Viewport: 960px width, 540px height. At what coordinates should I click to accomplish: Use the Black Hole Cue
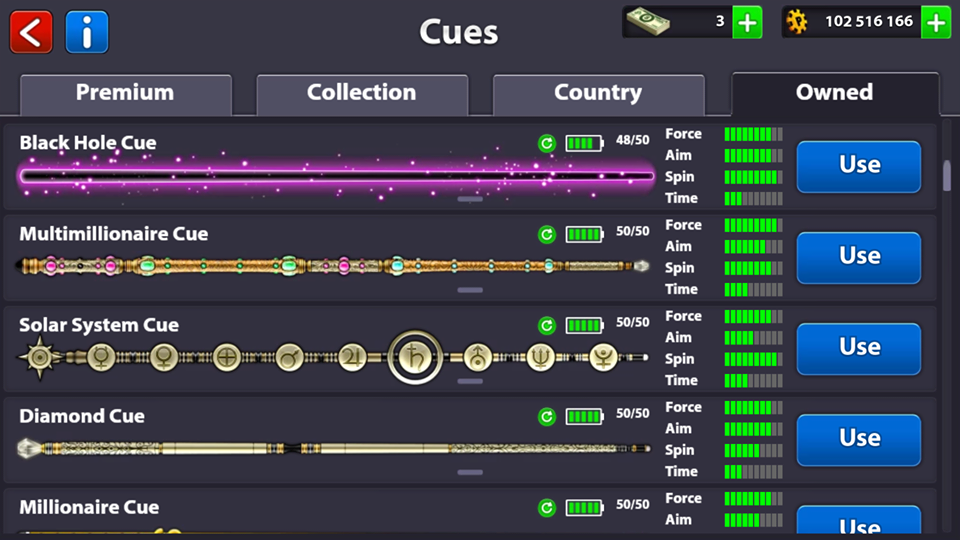[858, 167]
